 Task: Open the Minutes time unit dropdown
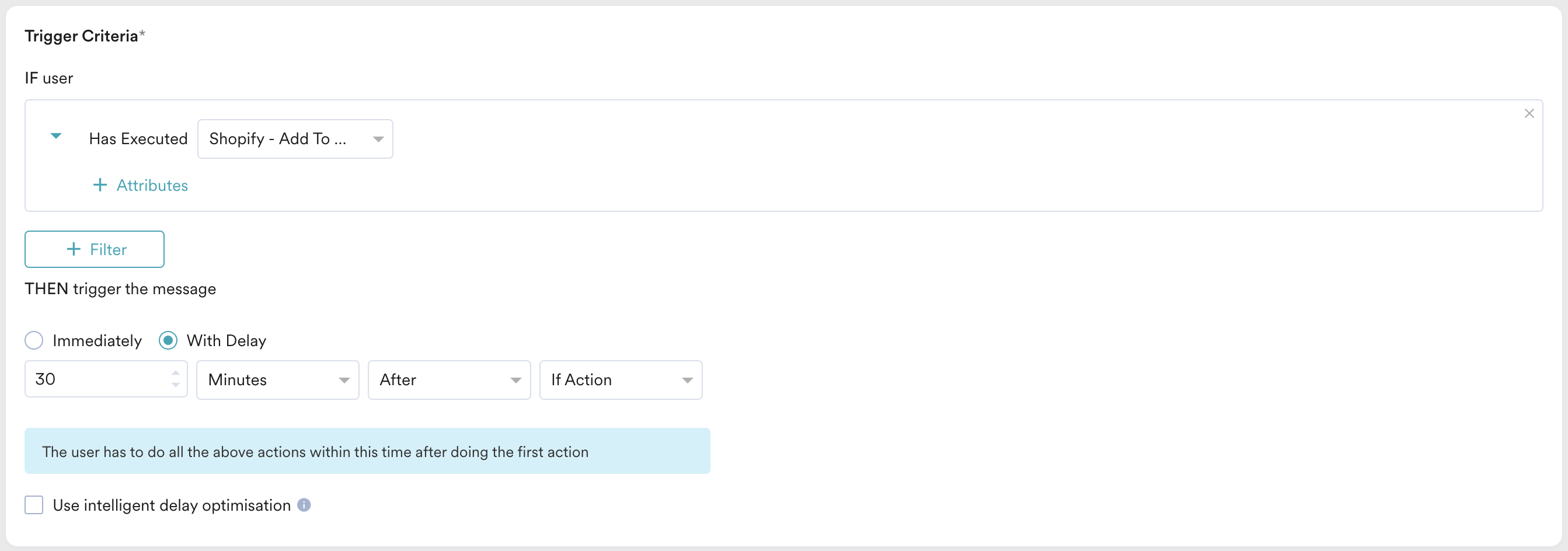tap(277, 380)
